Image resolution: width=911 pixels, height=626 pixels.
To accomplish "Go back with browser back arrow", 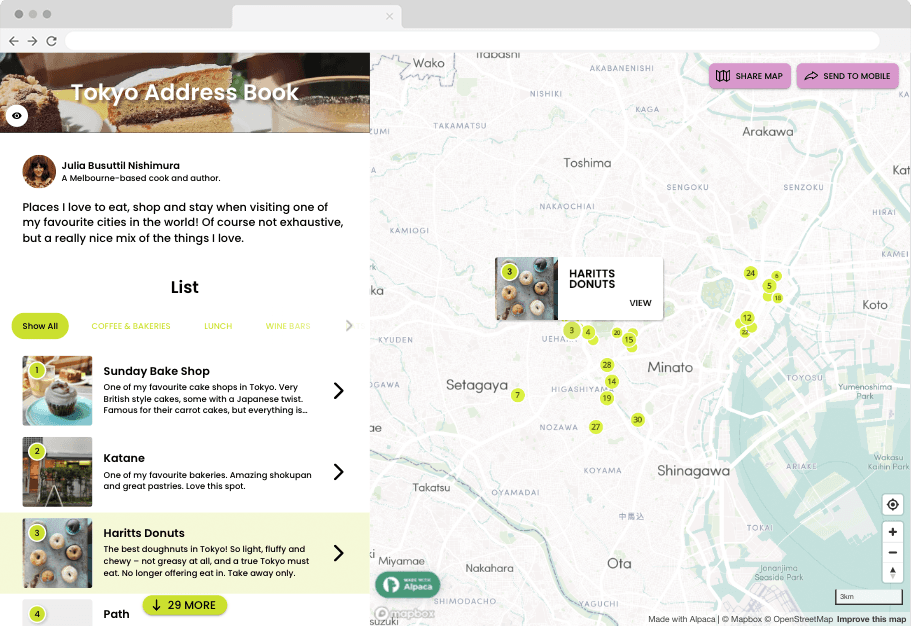I will tap(14, 41).
